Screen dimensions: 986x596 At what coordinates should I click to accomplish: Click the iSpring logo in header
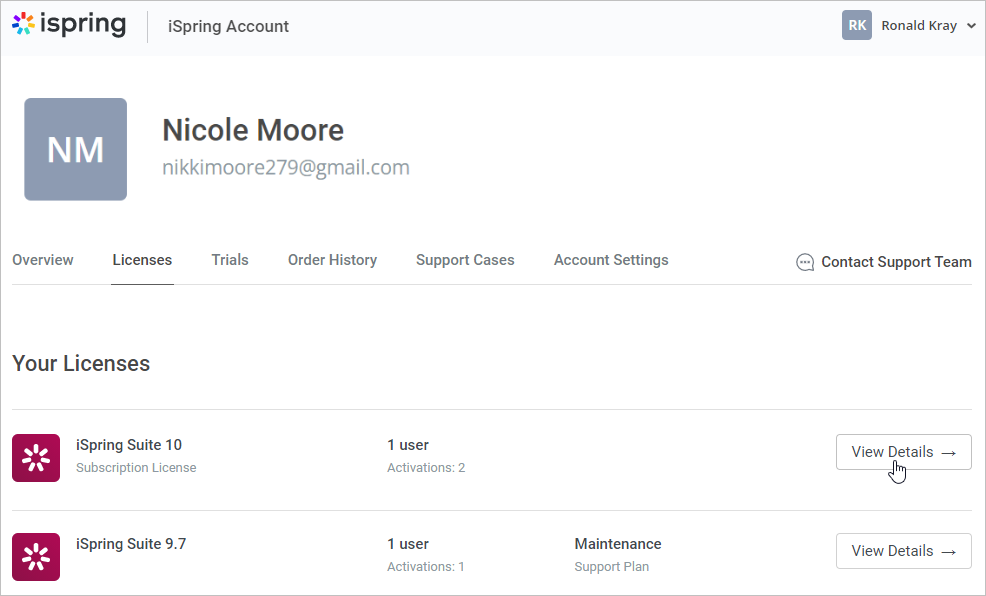click(x=69, y=25)
